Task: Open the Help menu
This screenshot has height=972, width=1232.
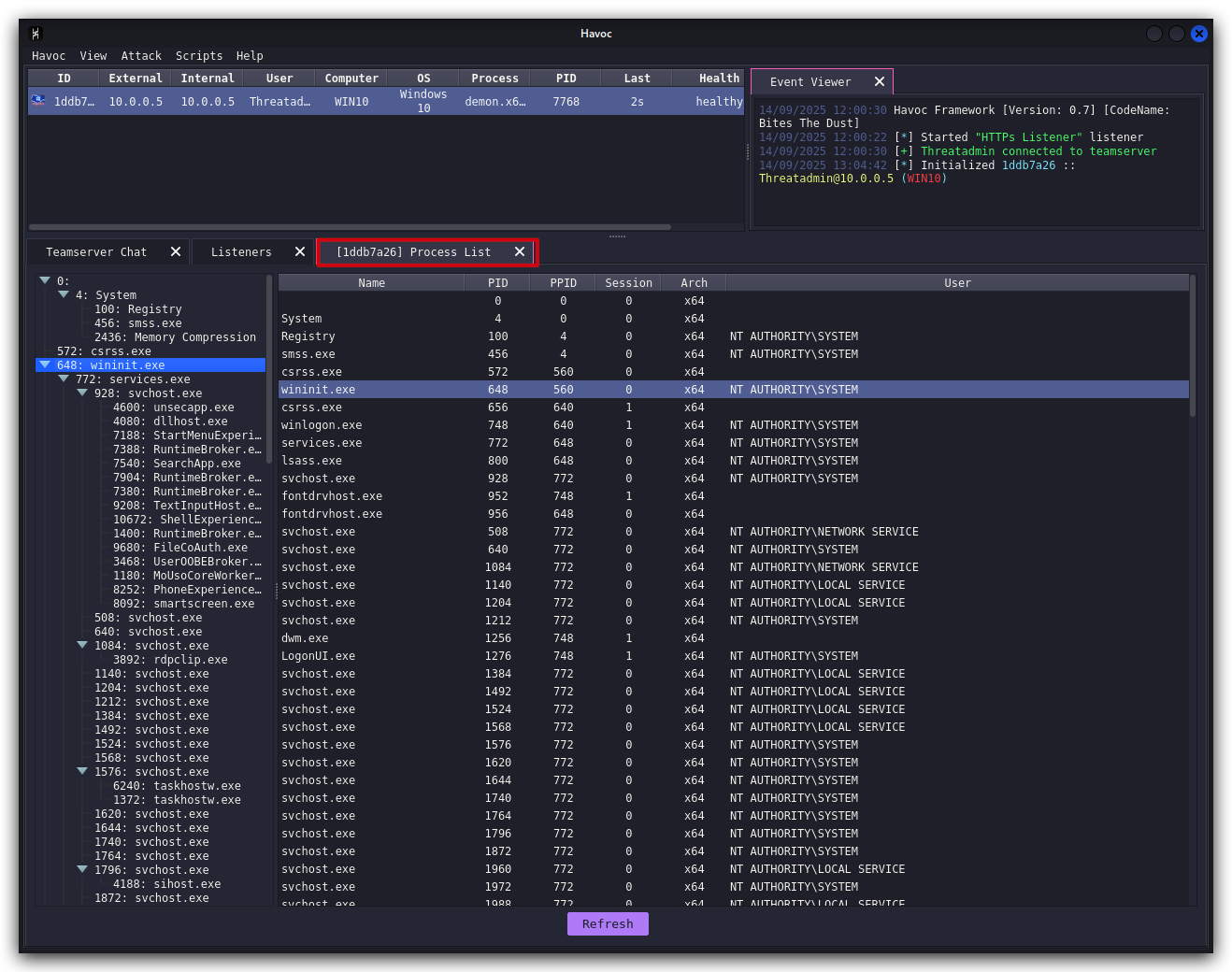Action: click(250, 56)
